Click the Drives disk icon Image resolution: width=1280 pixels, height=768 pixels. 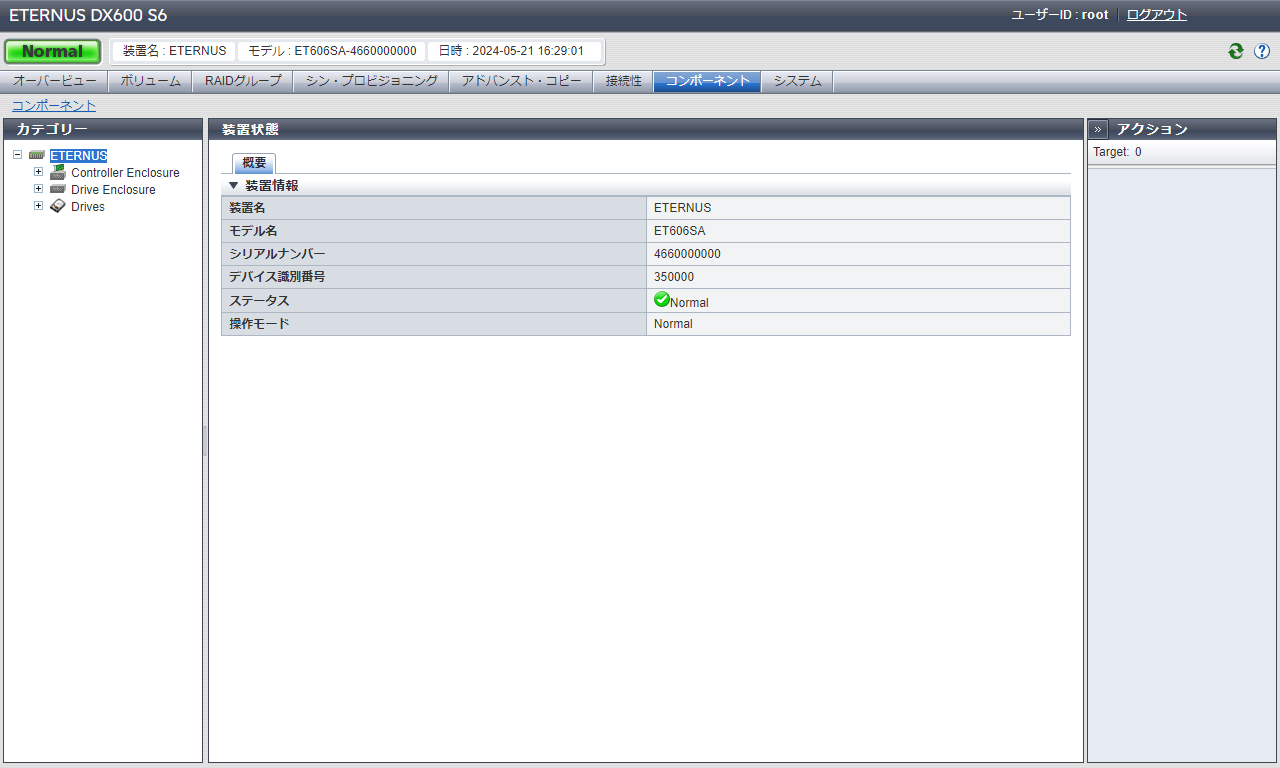(x=58, y=206)
